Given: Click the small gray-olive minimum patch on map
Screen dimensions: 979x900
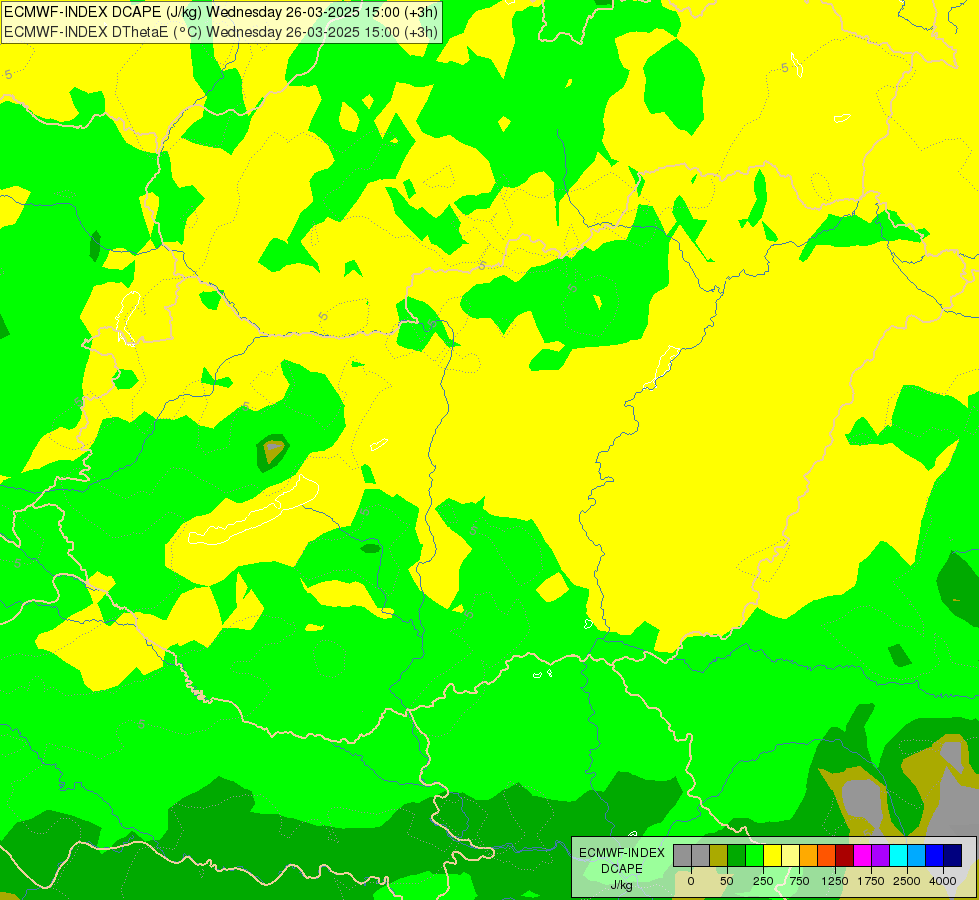Looking at the screenshot, I should tap(273, 451).
